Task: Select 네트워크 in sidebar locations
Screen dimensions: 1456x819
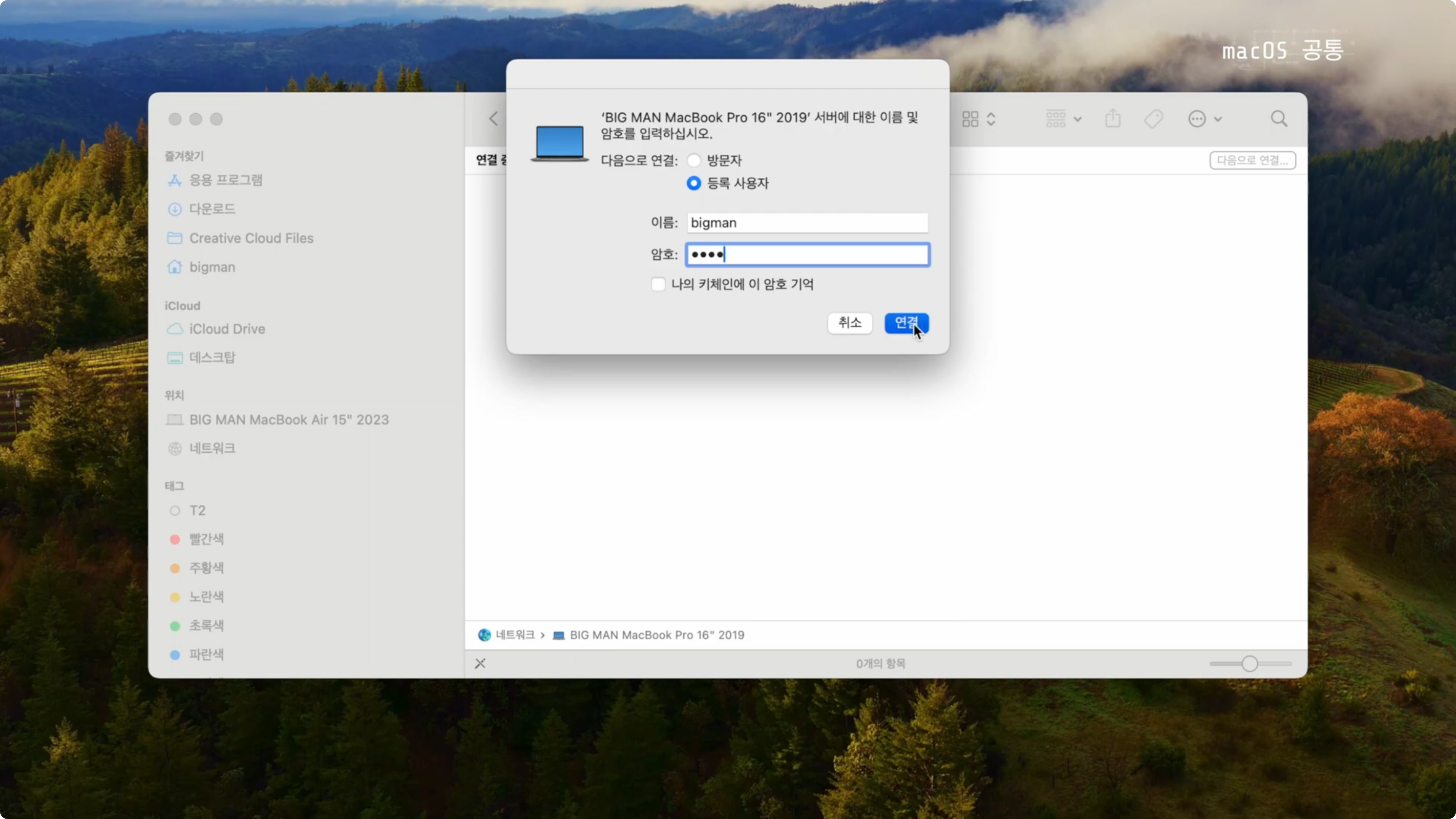Action: [212, 448]
